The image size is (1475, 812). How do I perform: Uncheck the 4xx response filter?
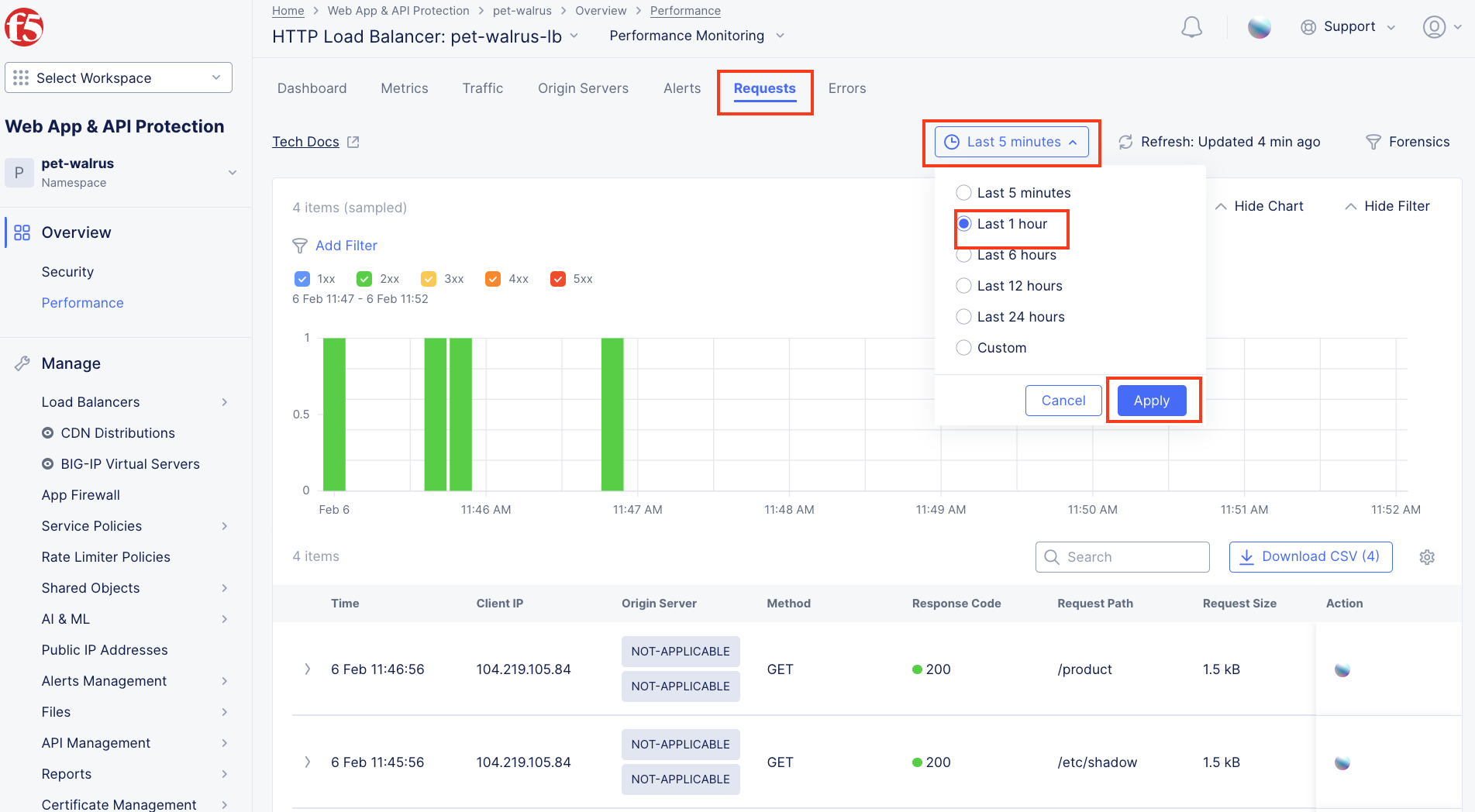click(x=493, y=279)
